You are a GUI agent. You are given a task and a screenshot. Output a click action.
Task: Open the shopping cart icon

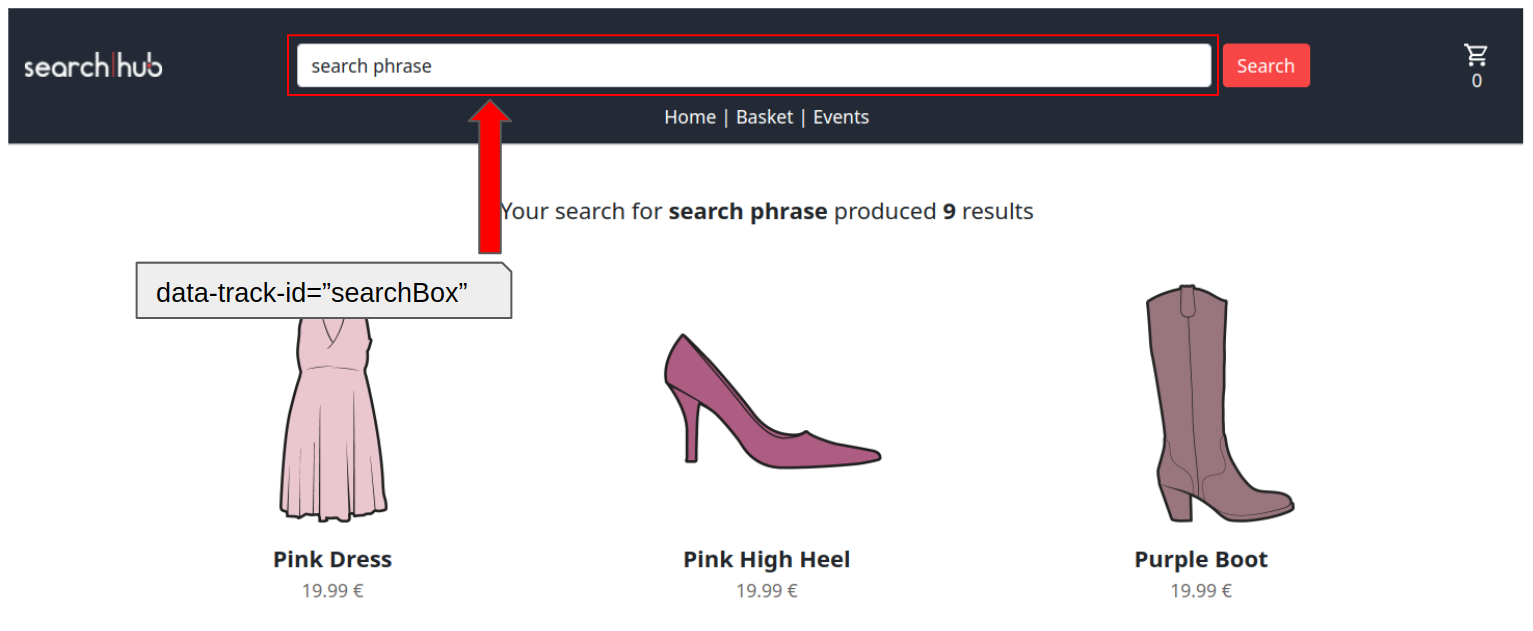click(1476, 55)
